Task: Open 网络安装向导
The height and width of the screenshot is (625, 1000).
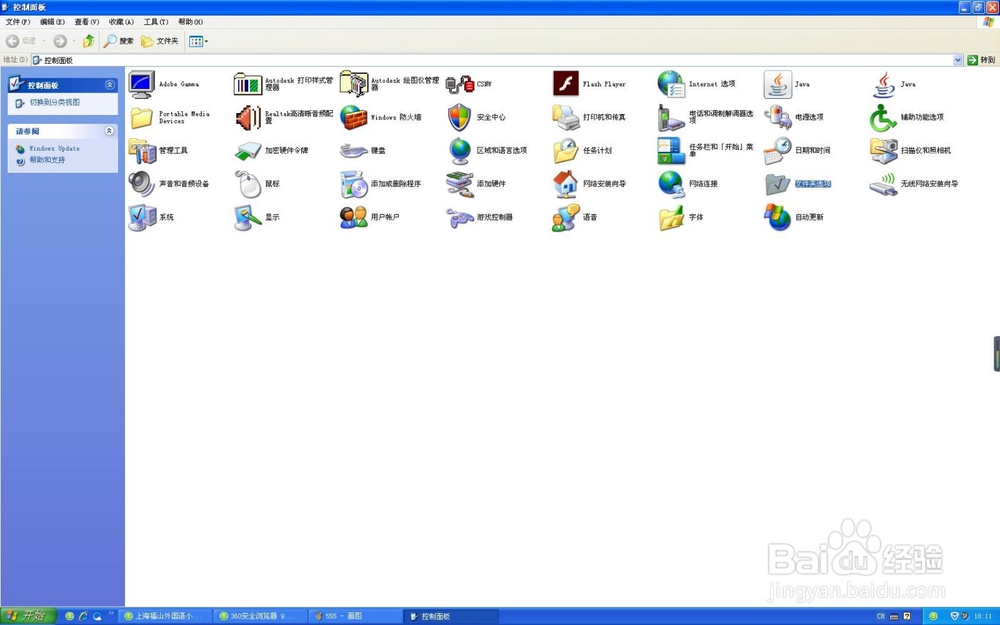Action: tap(589, 184)
